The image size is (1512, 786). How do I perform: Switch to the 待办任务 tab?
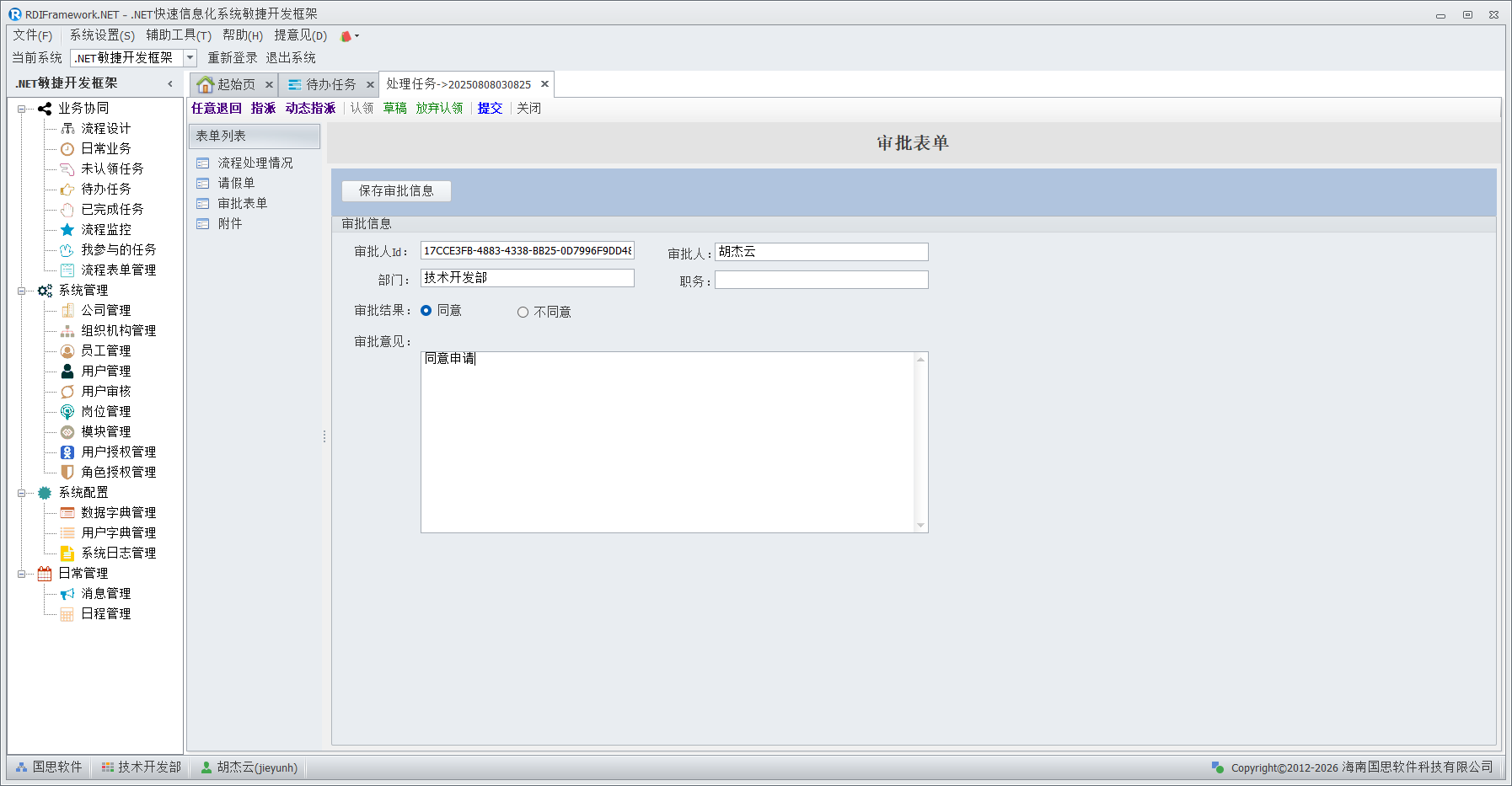coord(330,85)
